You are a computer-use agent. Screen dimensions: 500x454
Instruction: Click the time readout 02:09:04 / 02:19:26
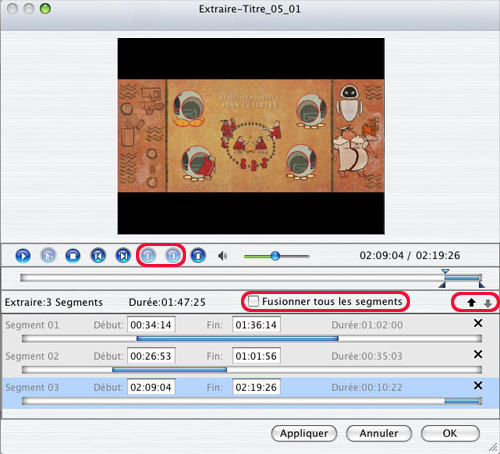pyautogui.click(x=410, y=255)
